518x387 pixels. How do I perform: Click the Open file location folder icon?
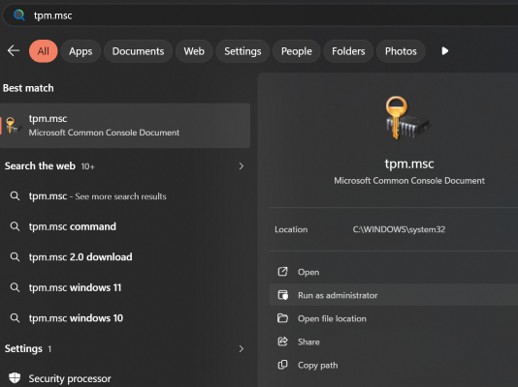283,318
